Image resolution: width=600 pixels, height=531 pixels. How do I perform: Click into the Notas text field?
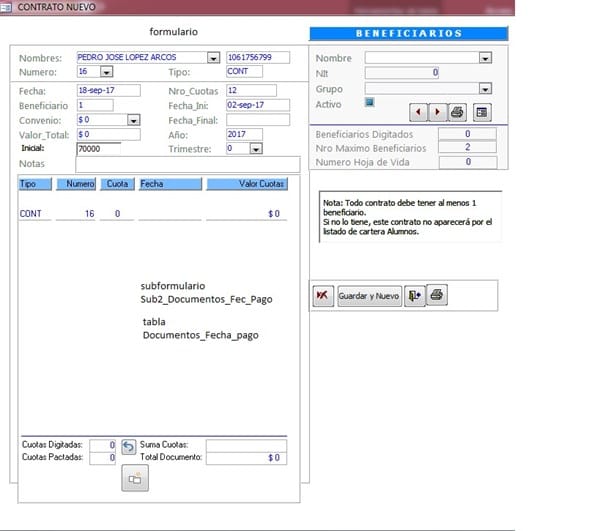pyautogui.click(x=187, y=164)
